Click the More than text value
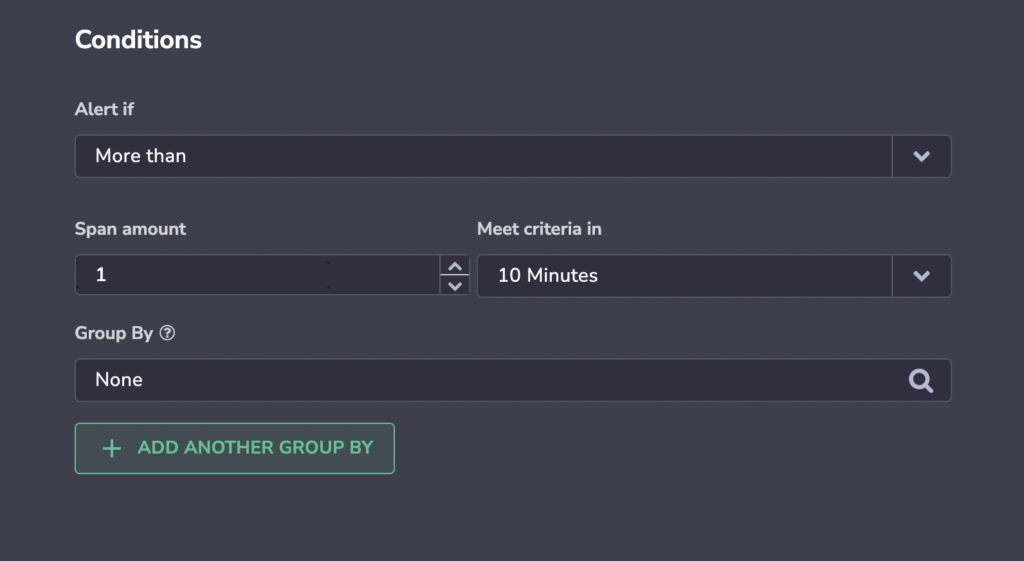 pos(140,155)
